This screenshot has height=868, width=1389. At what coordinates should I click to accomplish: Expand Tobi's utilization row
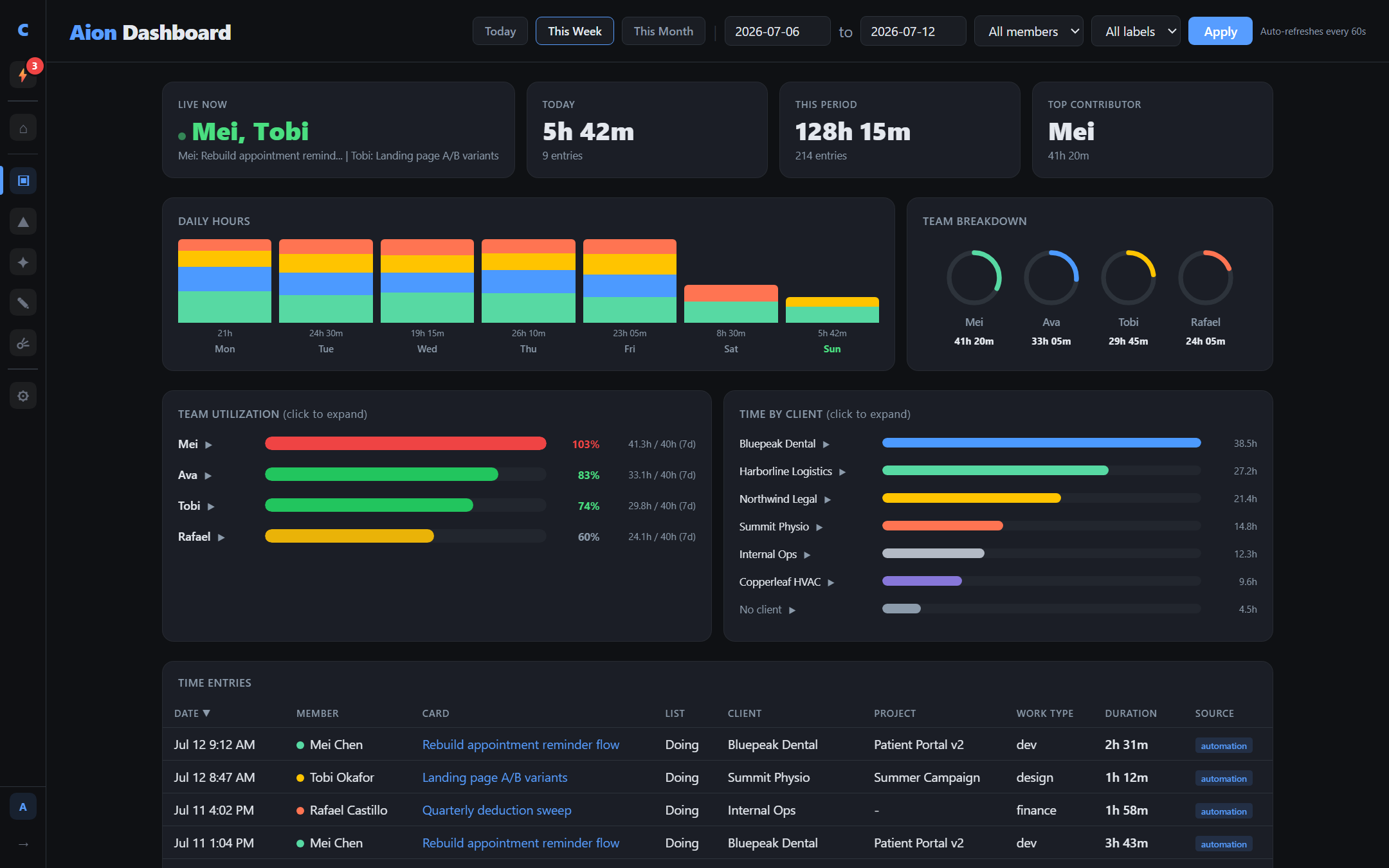(437, 506)
